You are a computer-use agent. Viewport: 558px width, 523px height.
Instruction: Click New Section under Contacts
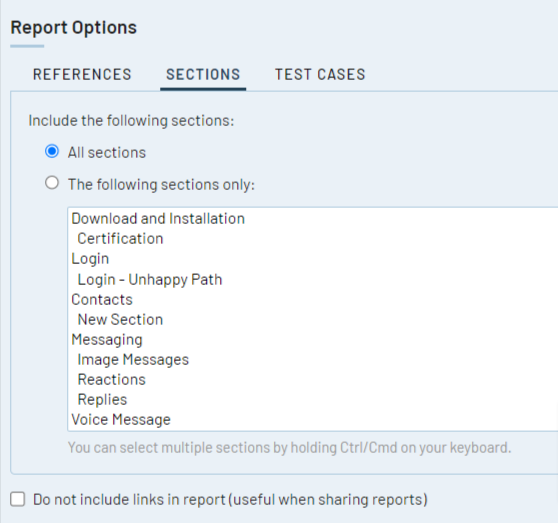(x=313, y=319)
